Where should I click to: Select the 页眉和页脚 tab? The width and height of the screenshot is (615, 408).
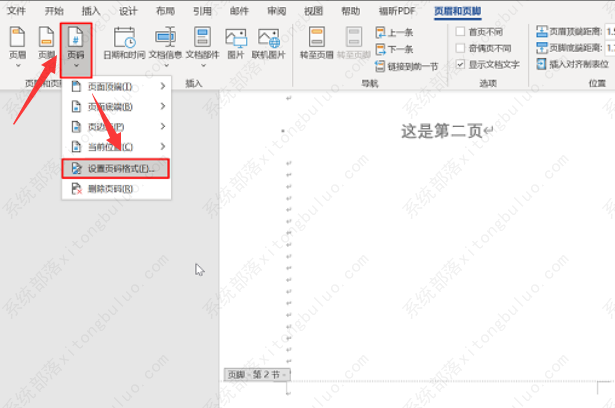click(458, 11)
